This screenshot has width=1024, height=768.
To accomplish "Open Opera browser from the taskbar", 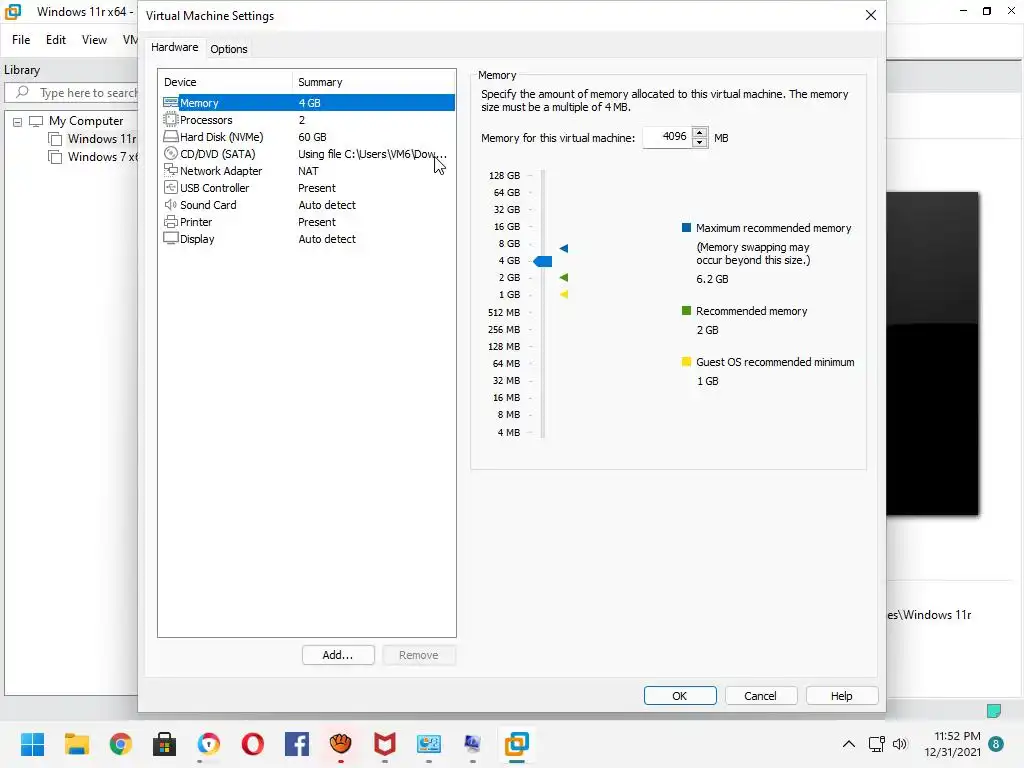I will [x=253, y=744].
